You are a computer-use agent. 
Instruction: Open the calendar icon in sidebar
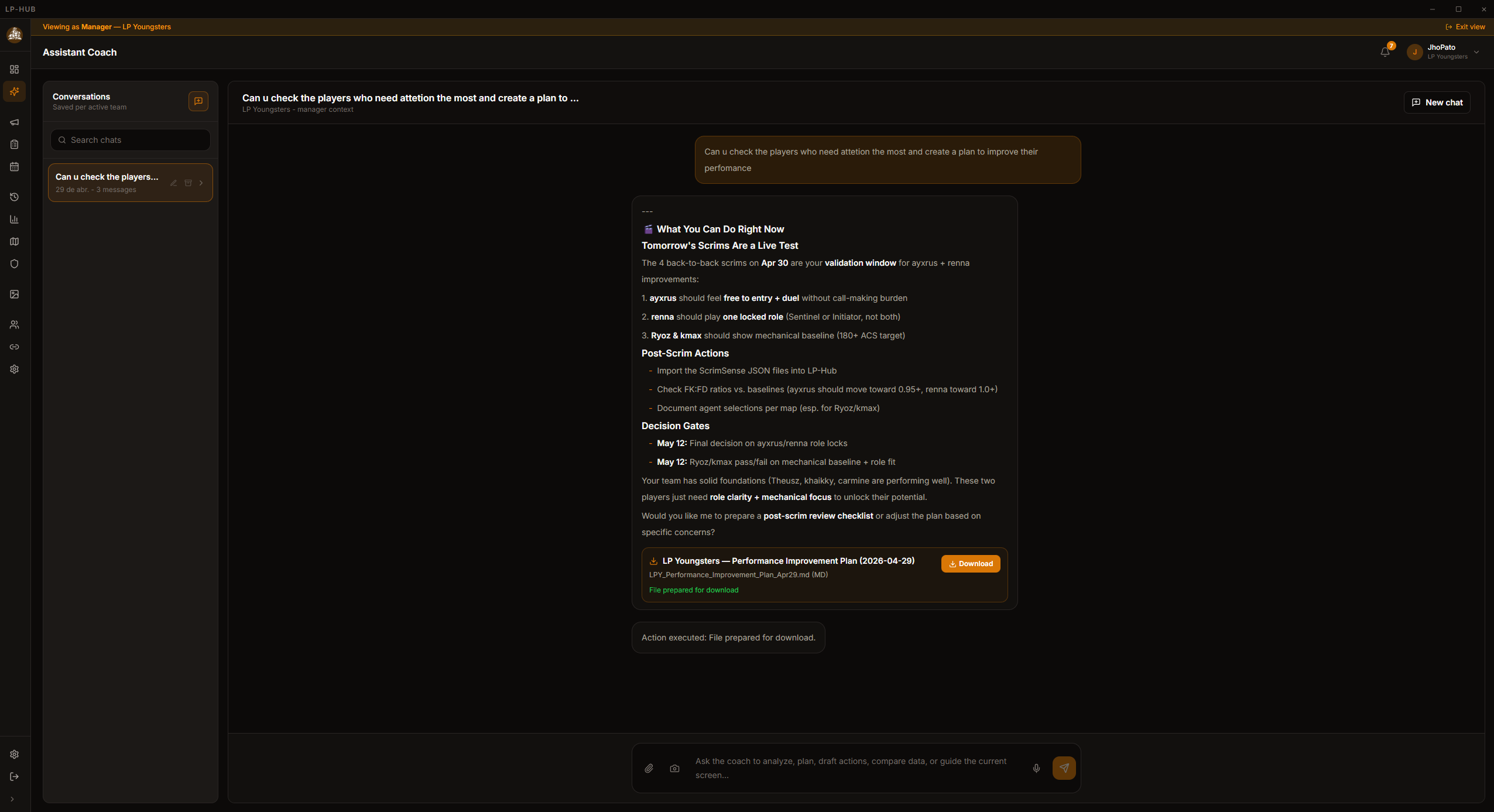click(x=15, y=167)
